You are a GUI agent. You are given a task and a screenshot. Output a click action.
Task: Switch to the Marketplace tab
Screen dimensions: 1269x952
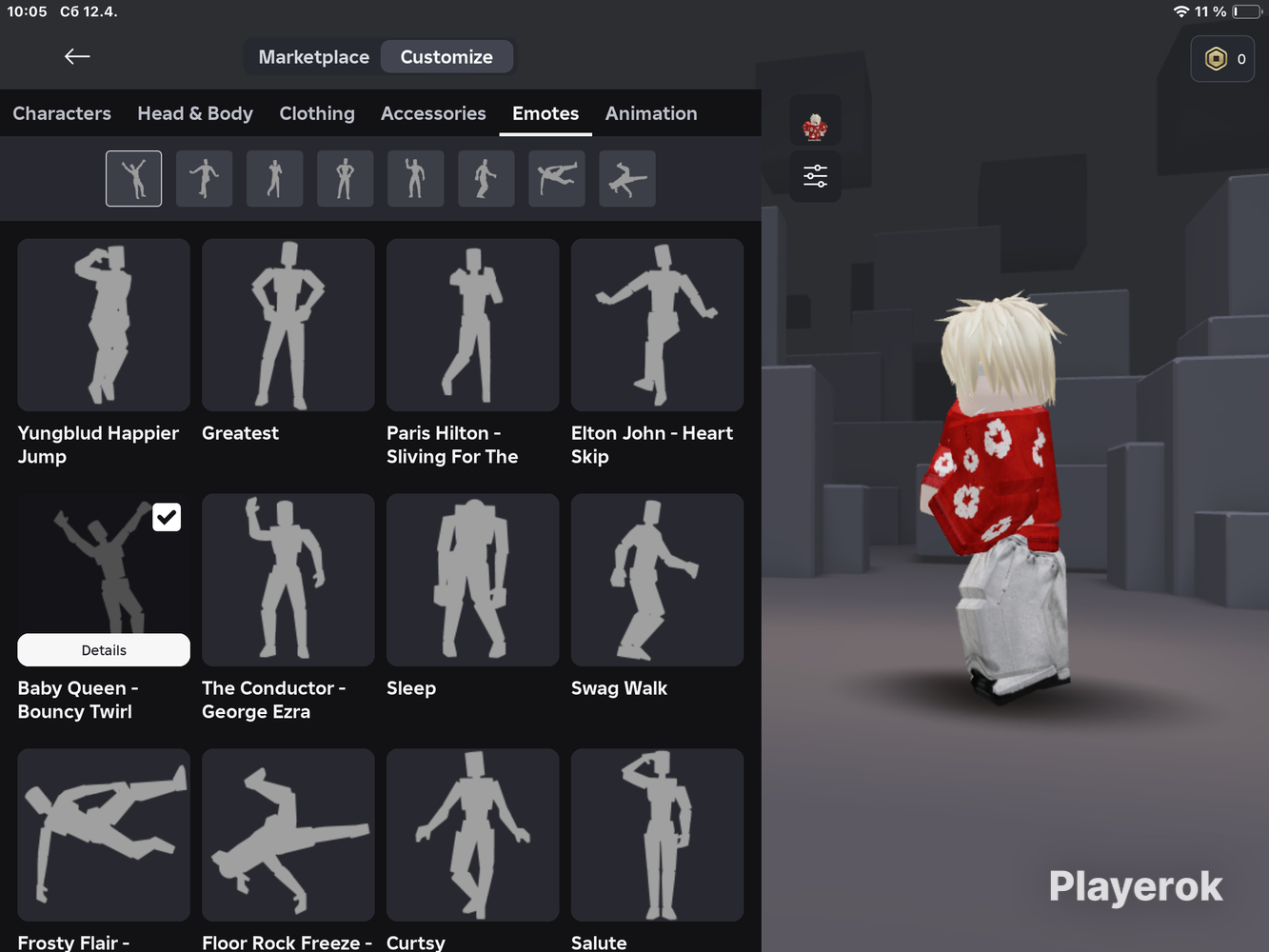tap(313, 57)
